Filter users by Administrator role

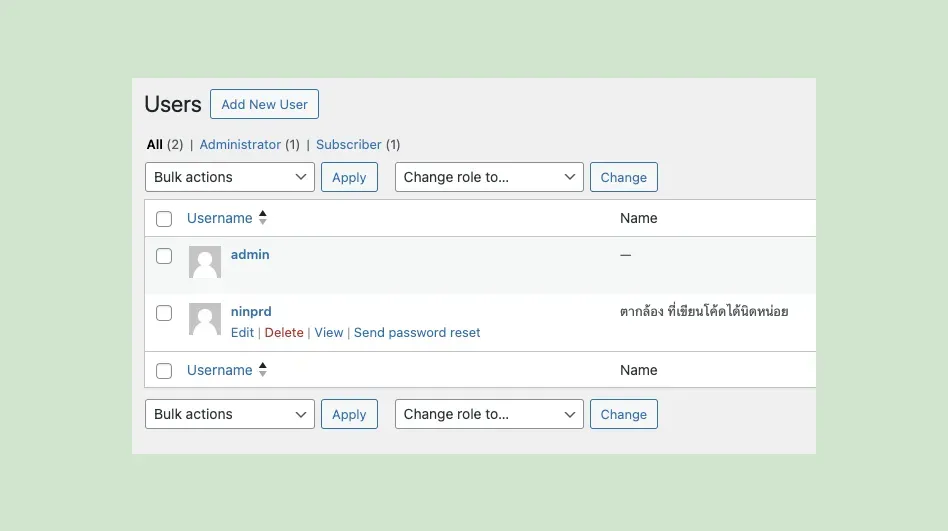coord(240,145)
